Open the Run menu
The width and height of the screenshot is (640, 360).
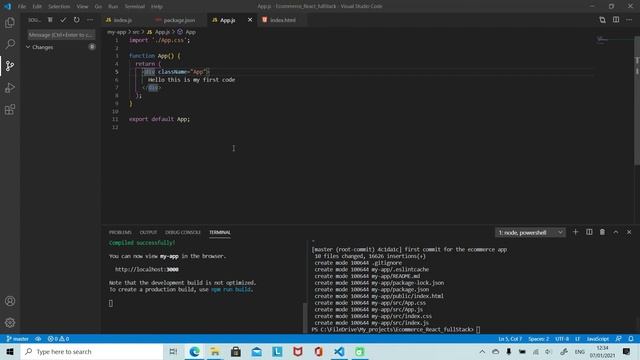(x=113, y=7)
